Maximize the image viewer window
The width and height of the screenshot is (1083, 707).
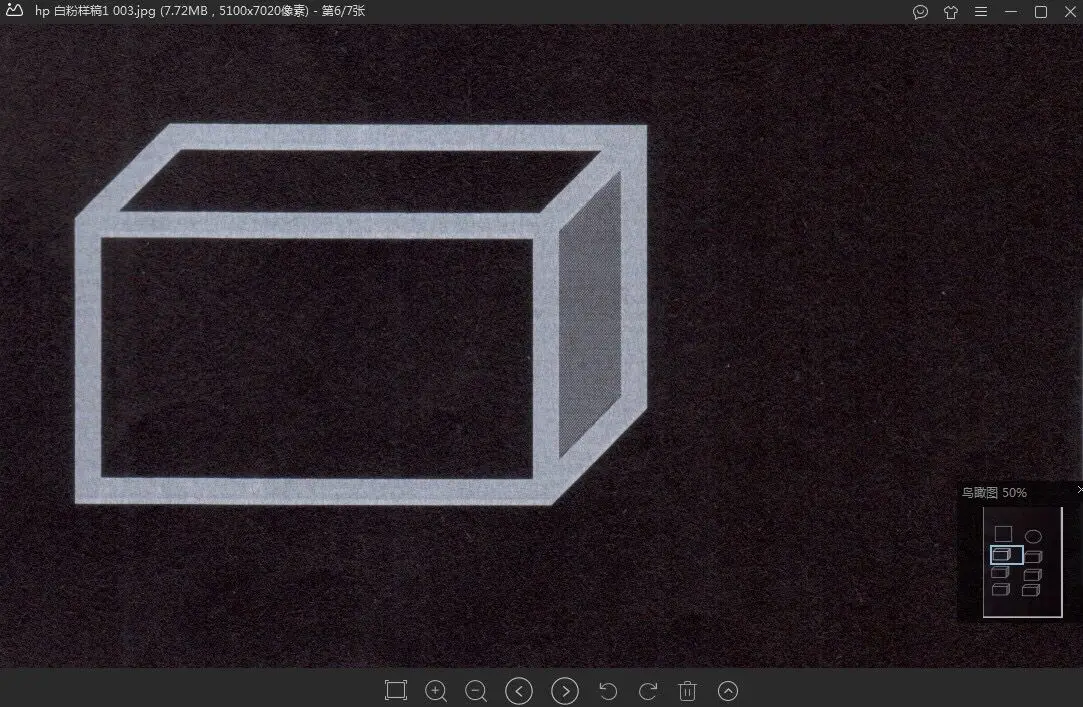(1041, 12)
